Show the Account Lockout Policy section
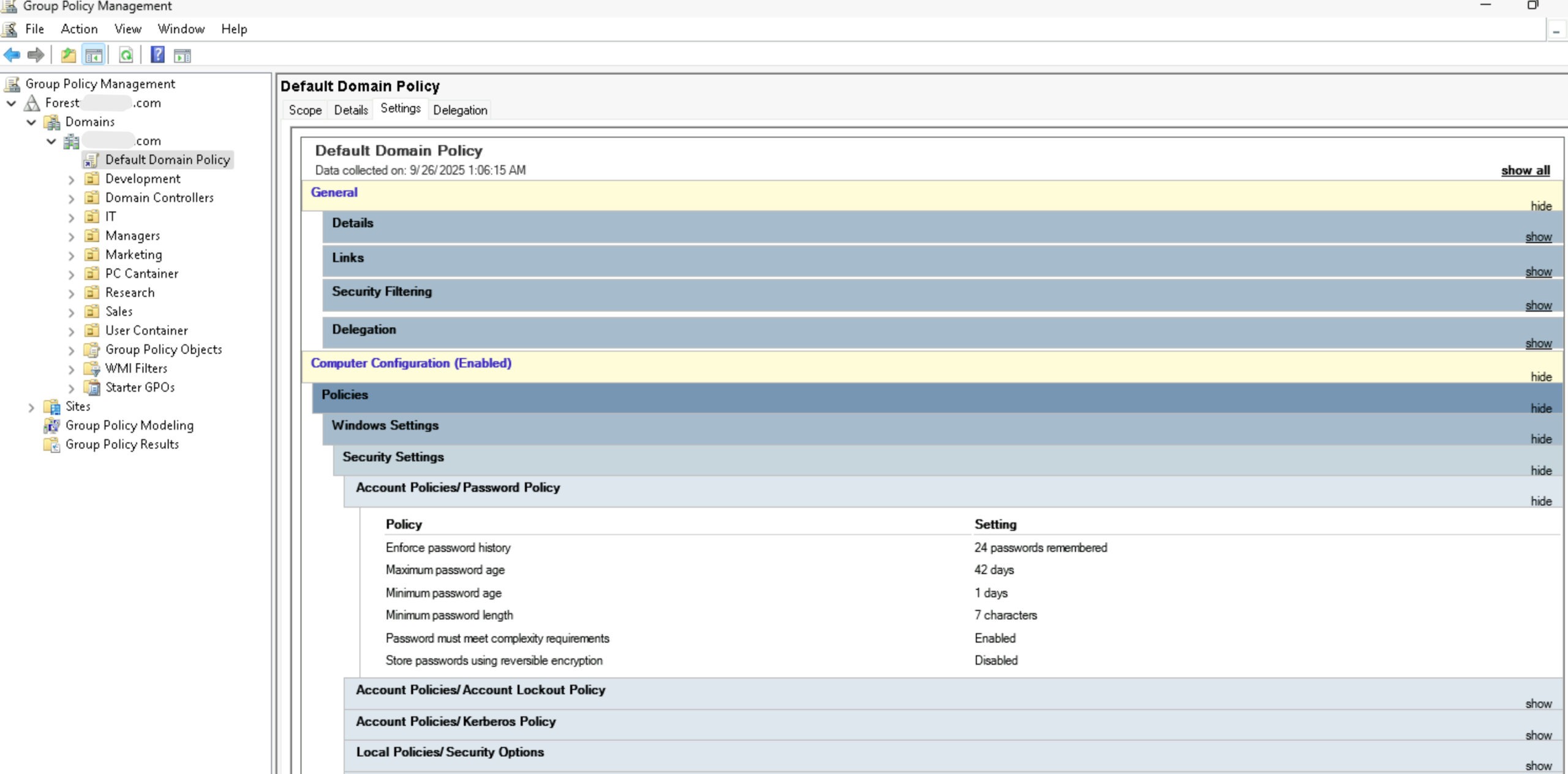Screen dimensions: 1568x774 click(1538, 704)
